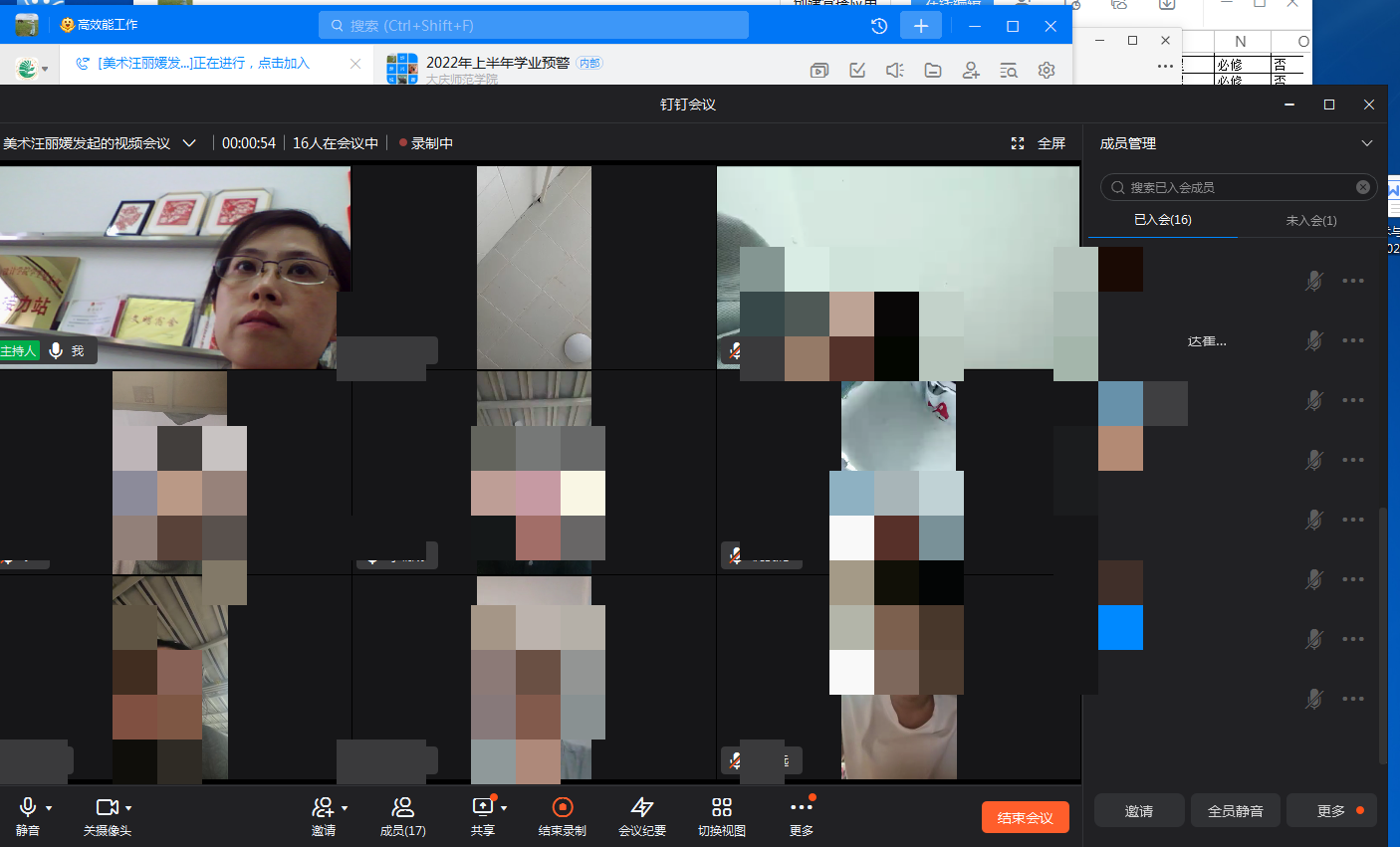Toggle the 静音 microphone mute button
Image resolution: width=1400 pixels, height=847 pixels.
[x=28, y=807]
